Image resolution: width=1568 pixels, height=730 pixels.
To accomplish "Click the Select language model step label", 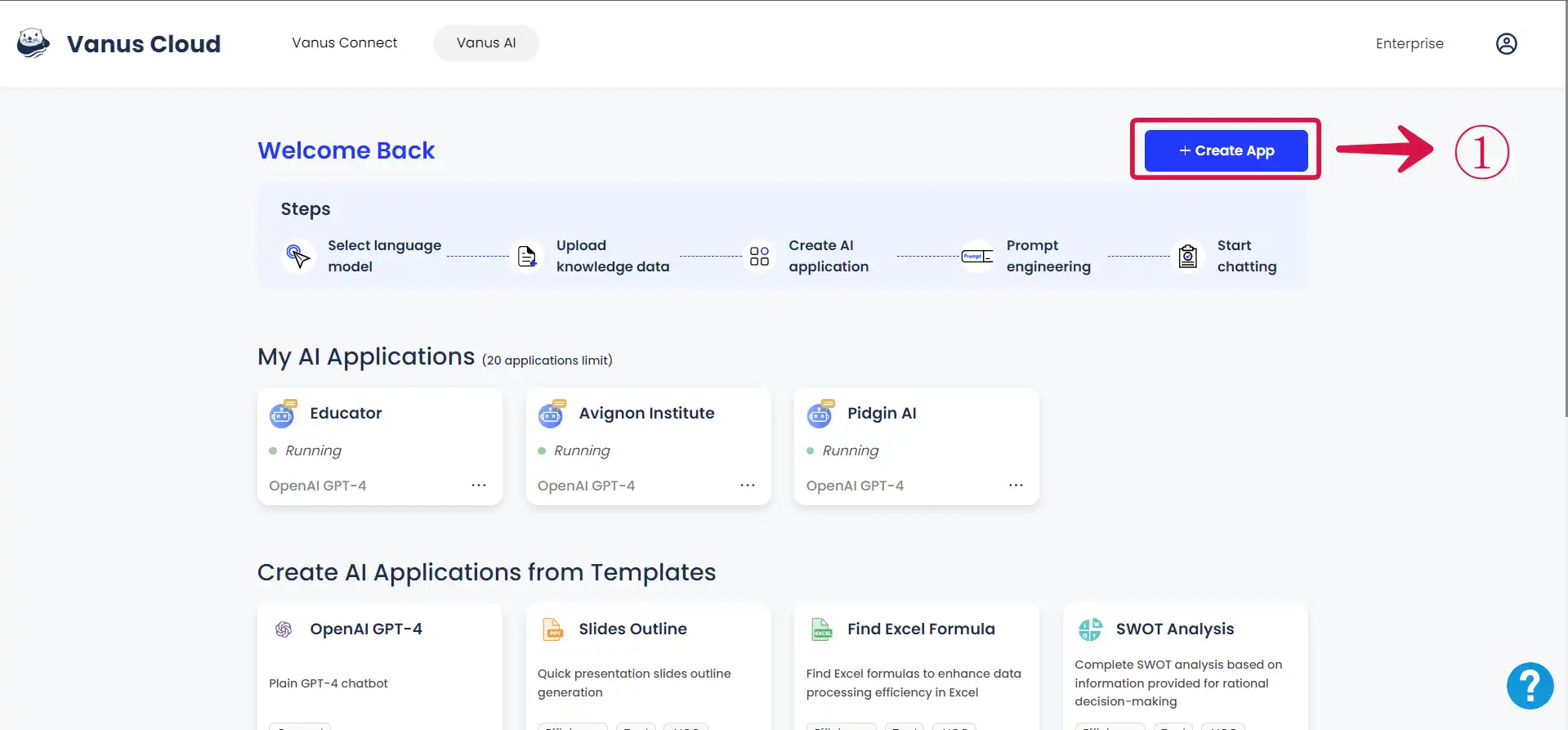I will (385, 256).
